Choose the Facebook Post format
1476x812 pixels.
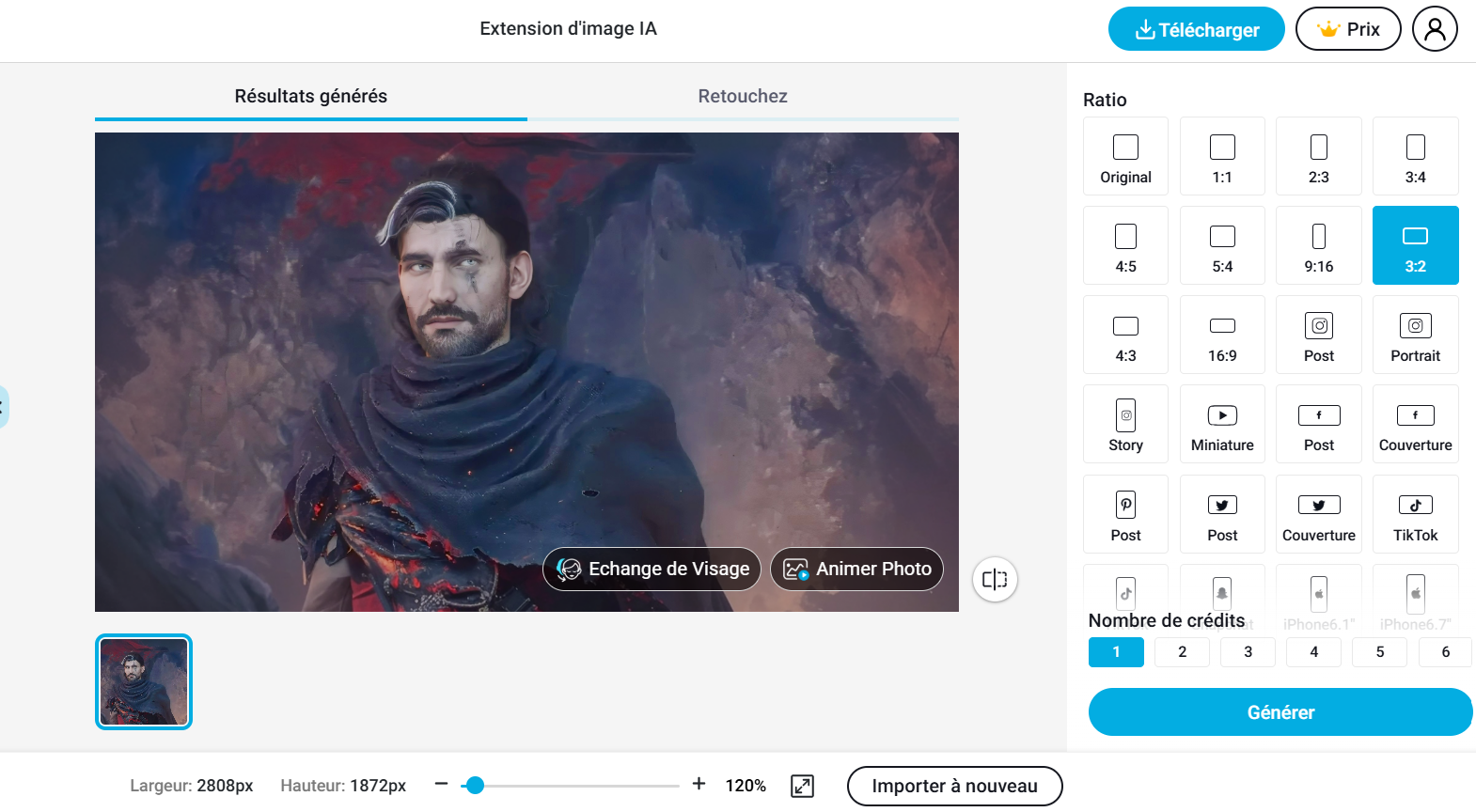[x=1319, y=424]
